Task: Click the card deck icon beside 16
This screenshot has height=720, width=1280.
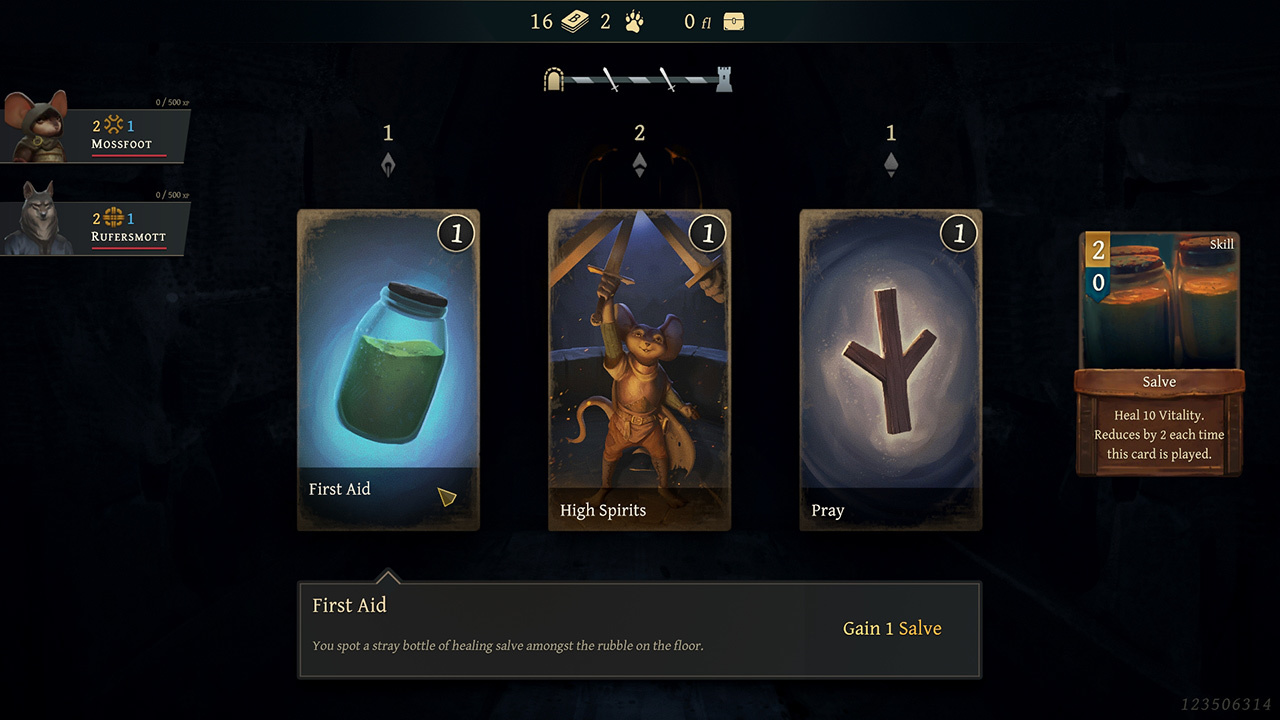Action: [x=574, y=22]
